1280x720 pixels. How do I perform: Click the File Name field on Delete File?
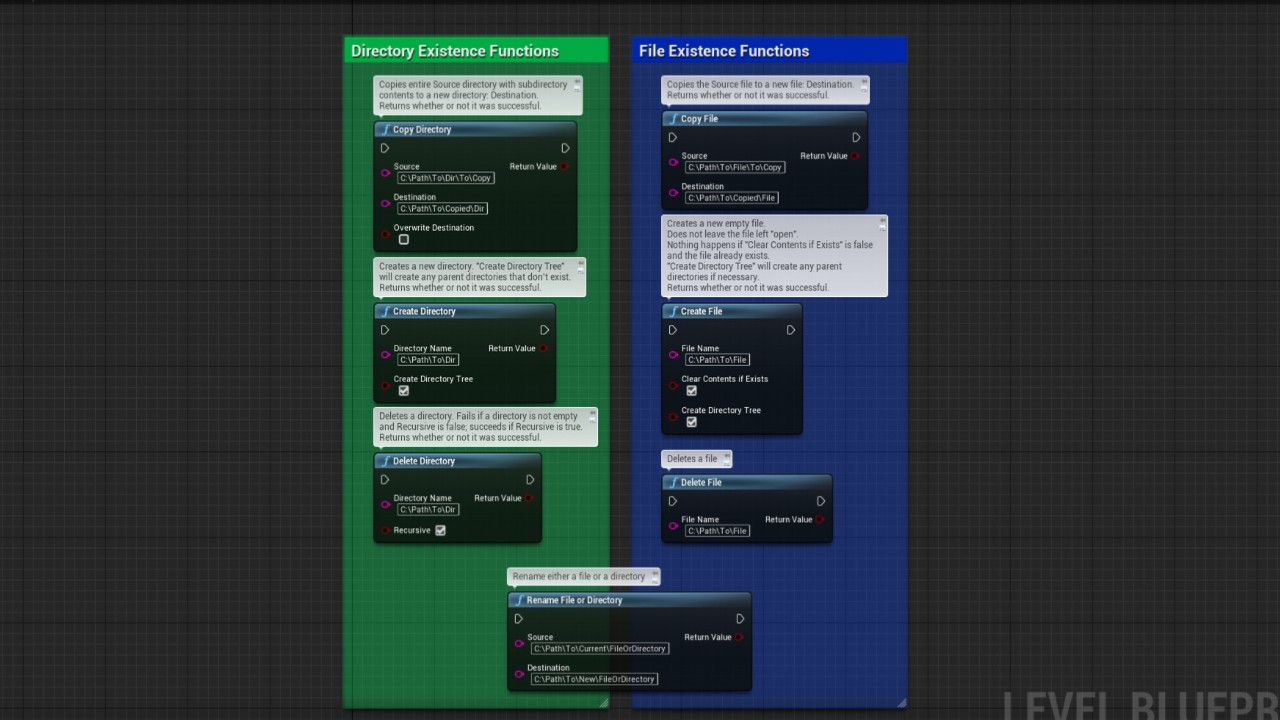[x=718, y=531]
